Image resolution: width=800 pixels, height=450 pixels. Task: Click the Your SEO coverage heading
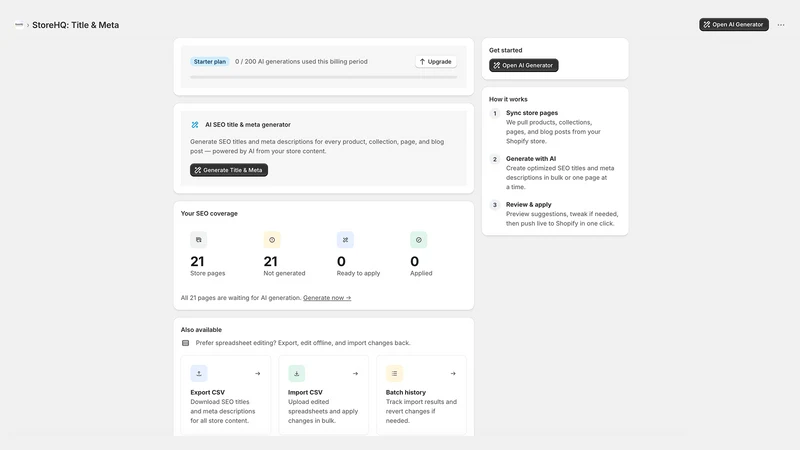(x=209, y=214)
